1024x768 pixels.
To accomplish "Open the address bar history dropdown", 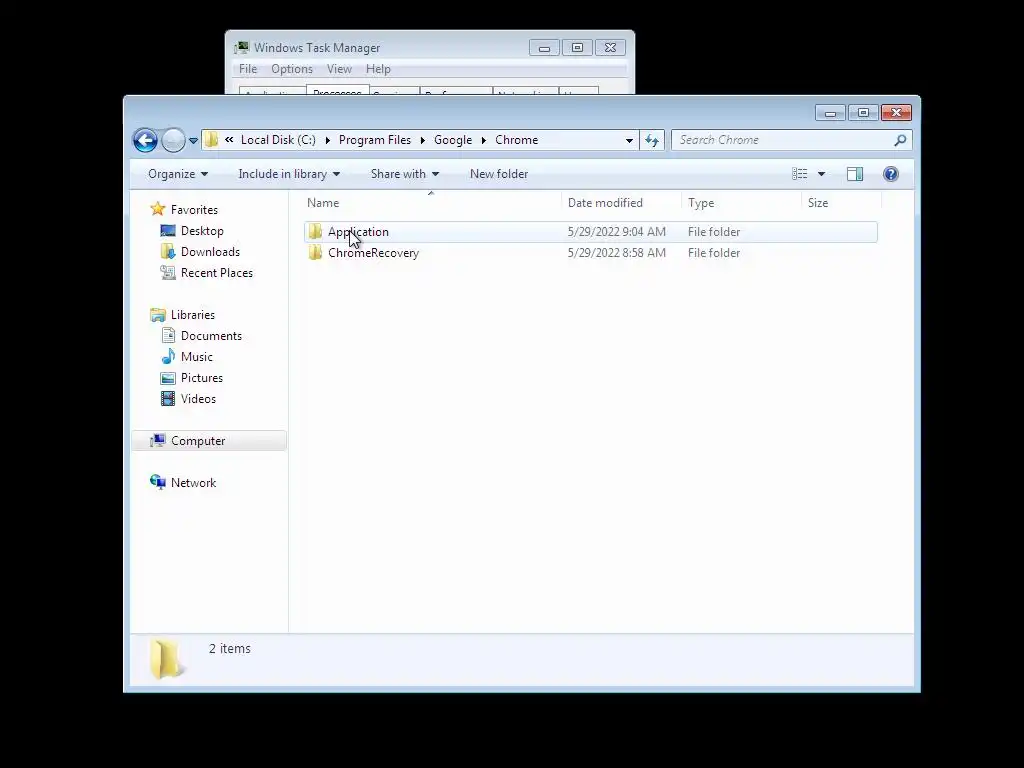I will point(629,140).
